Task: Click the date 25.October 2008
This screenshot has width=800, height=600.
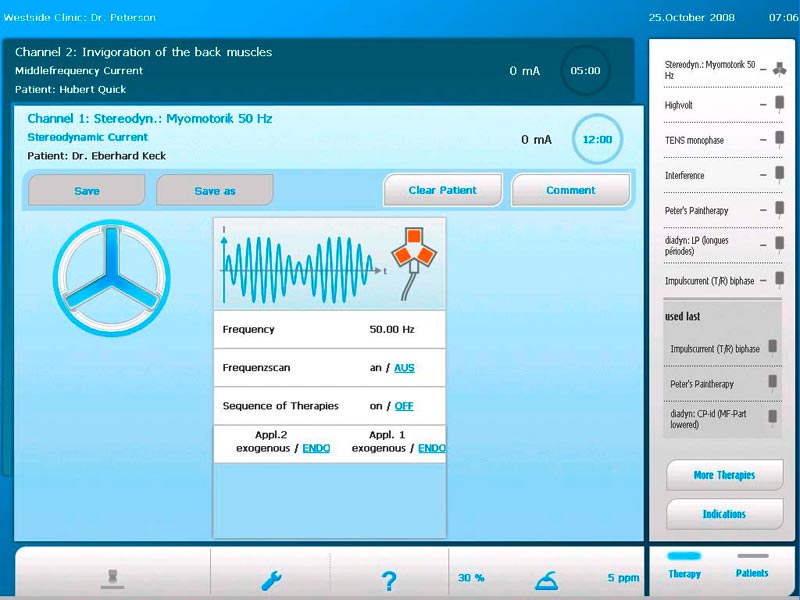Action: tap(691, 17)
